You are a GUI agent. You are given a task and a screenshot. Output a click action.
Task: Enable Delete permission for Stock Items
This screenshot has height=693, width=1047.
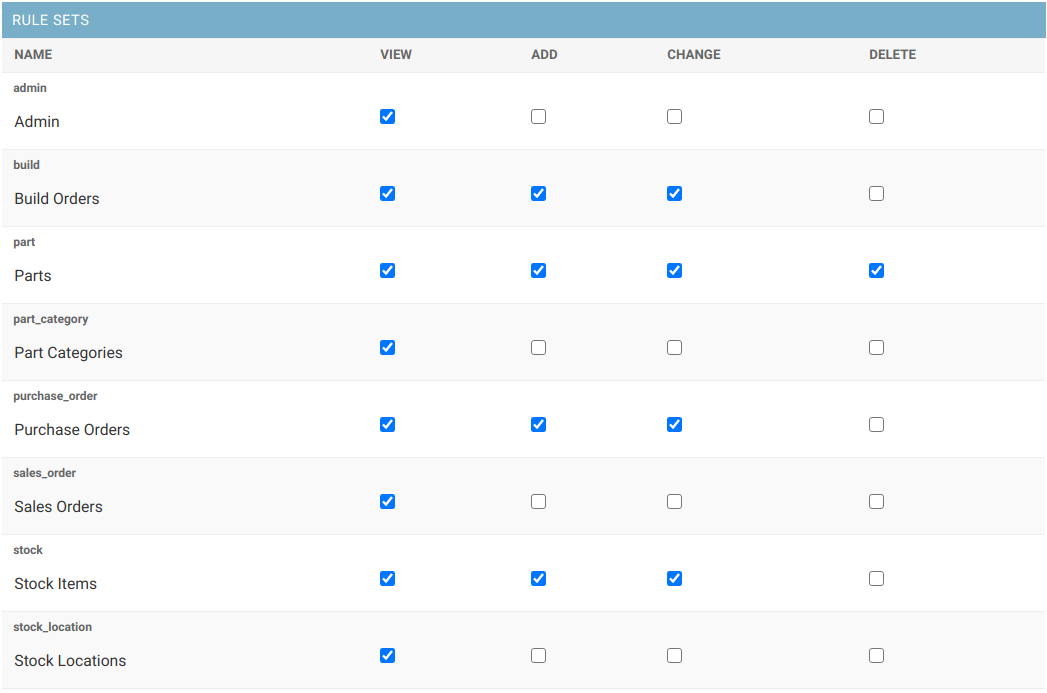tap(877, 579)
